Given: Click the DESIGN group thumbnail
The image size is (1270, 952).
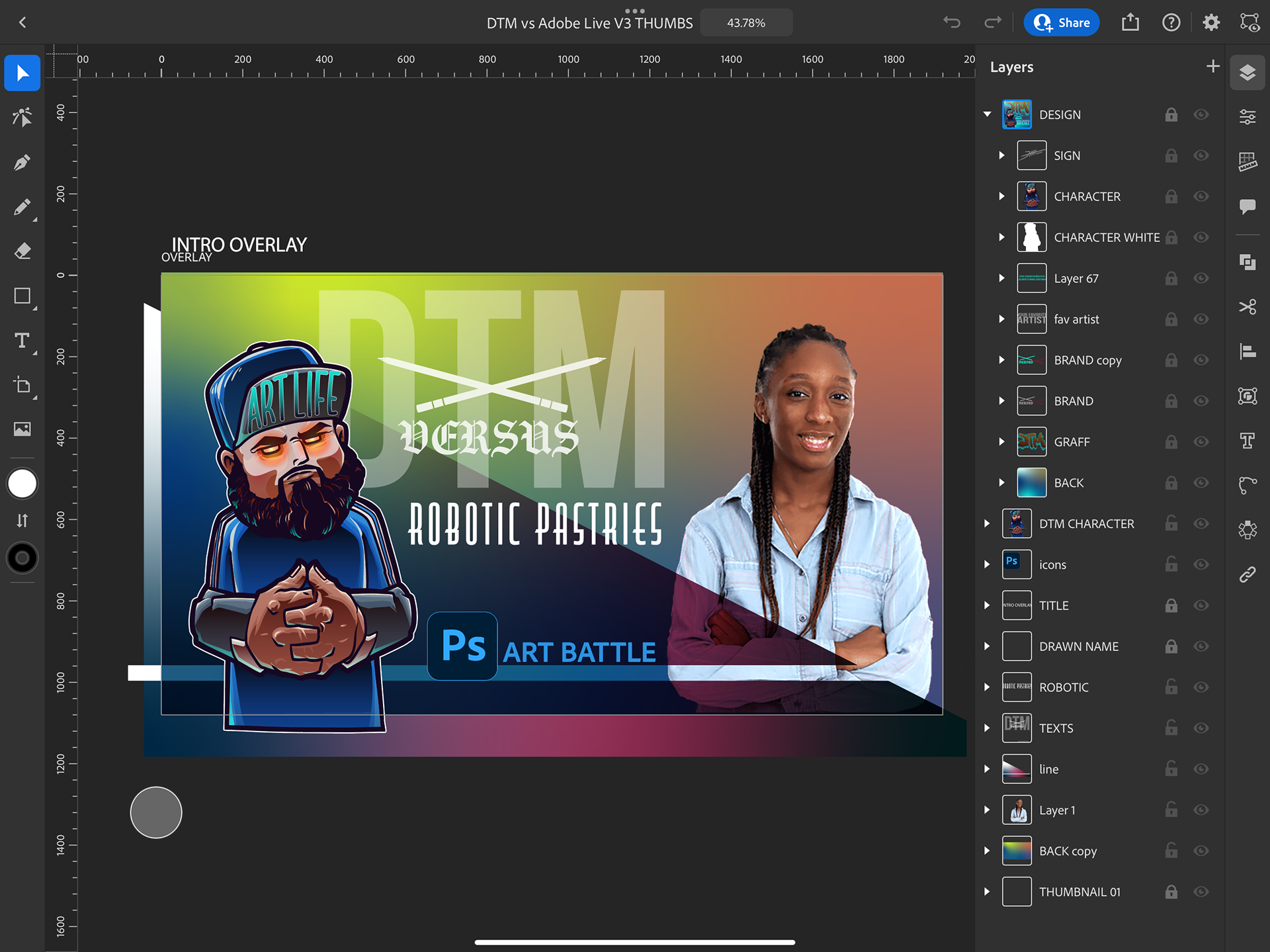Looking at the screenshot, I should pos(1017,114).
